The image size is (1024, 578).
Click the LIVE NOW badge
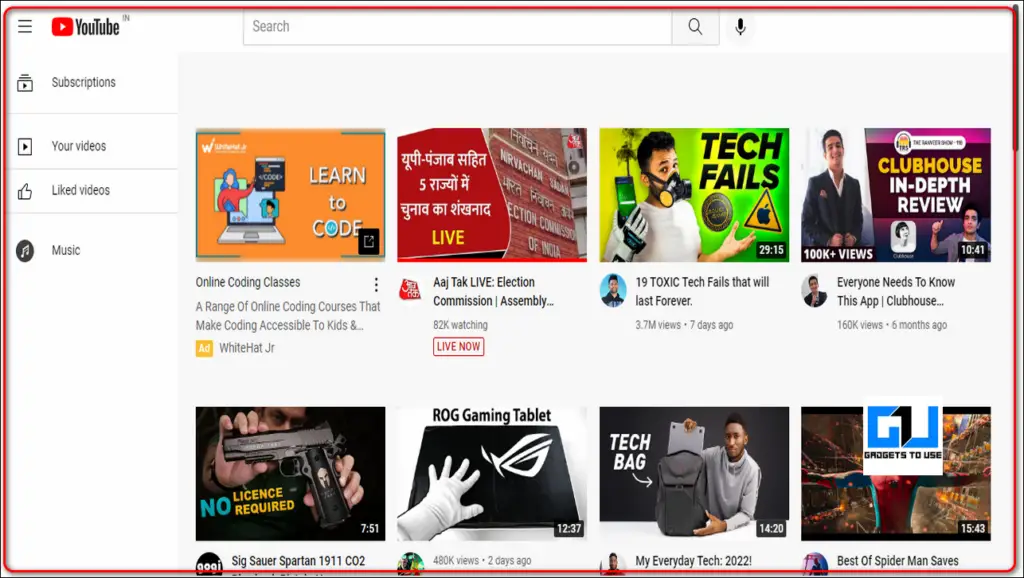tap(458, 347)
